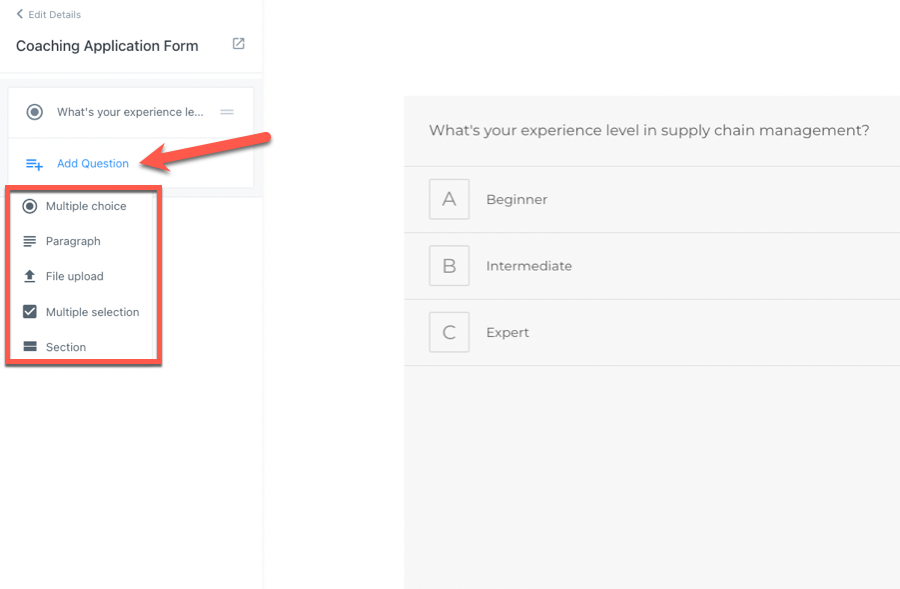Click the supply chain question heading in the preview
This screenshot has width=900, height=589.
(x=648, y=131)
